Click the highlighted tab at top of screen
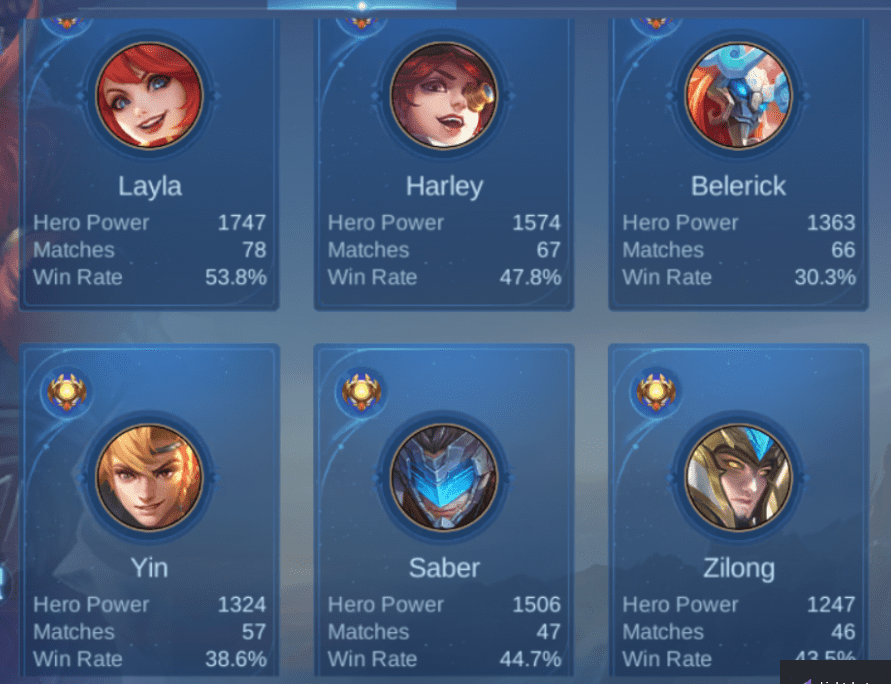 pos(361,5)
